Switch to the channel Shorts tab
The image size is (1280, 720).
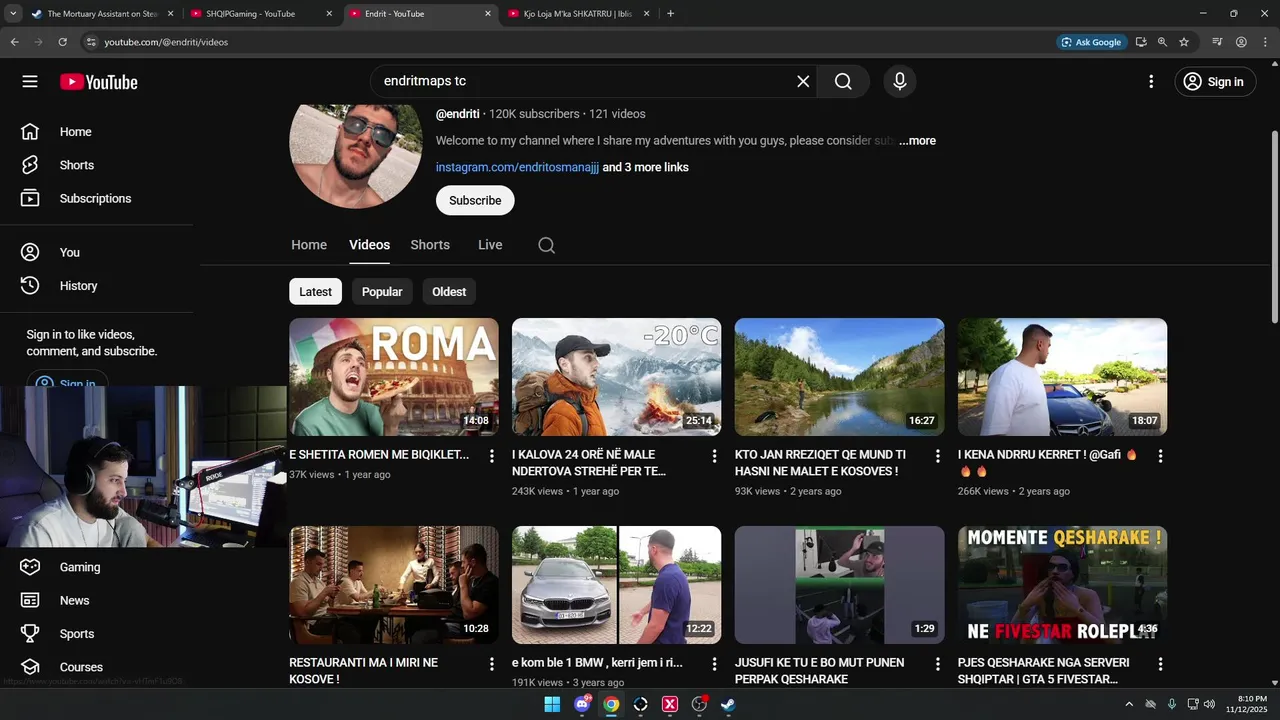[430, 245]
